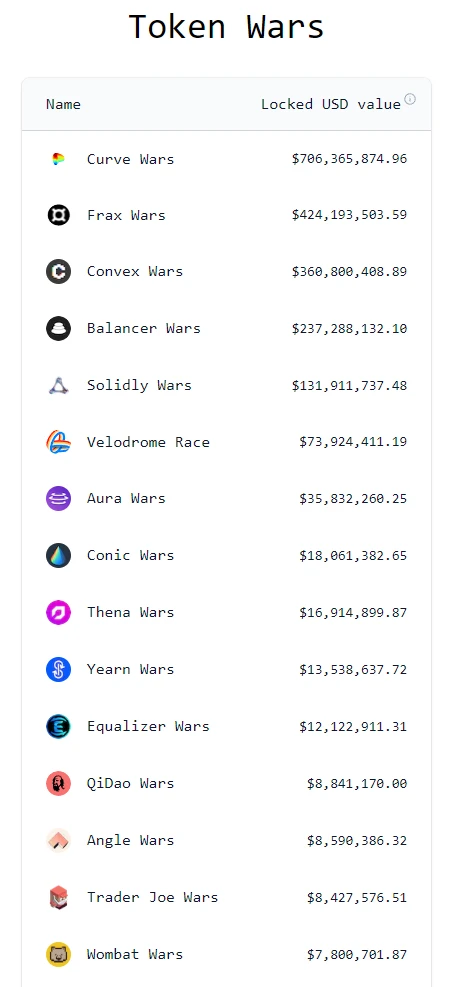Click the info icon beside Locked USD value
Image resolution: width=456 pixels, height=987 pixels.
click(x=410, y=99)
